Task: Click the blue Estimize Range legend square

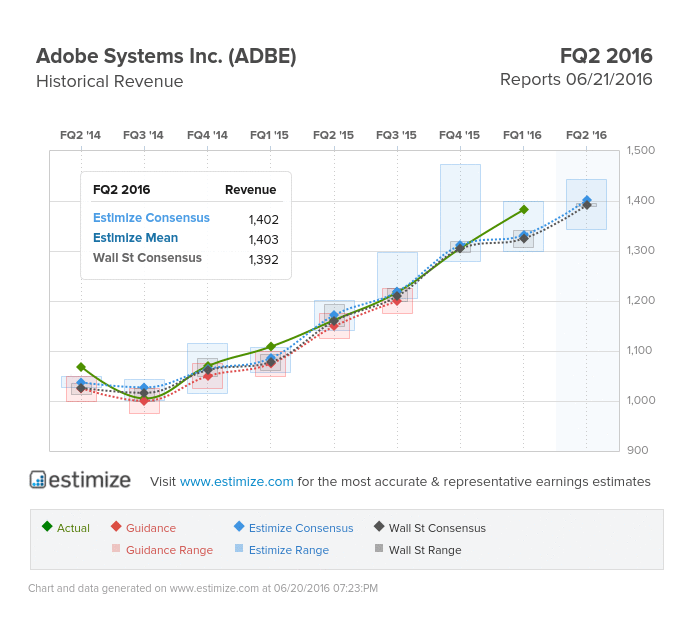Action: 239,548
